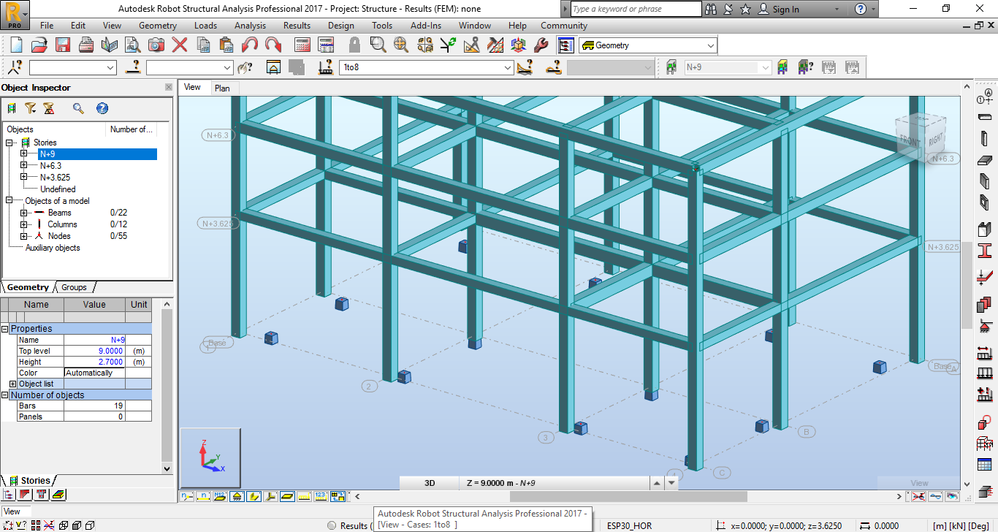Toggle node numbers display
This screenshot has height=532, width=998.
[x=186, y=496]
